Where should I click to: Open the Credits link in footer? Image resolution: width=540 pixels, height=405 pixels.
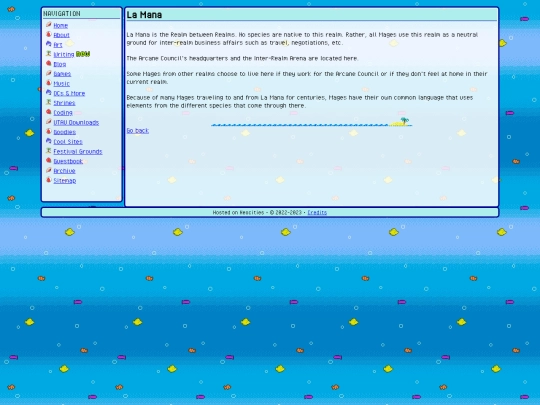pyautogui.click(x=317, y=212)
